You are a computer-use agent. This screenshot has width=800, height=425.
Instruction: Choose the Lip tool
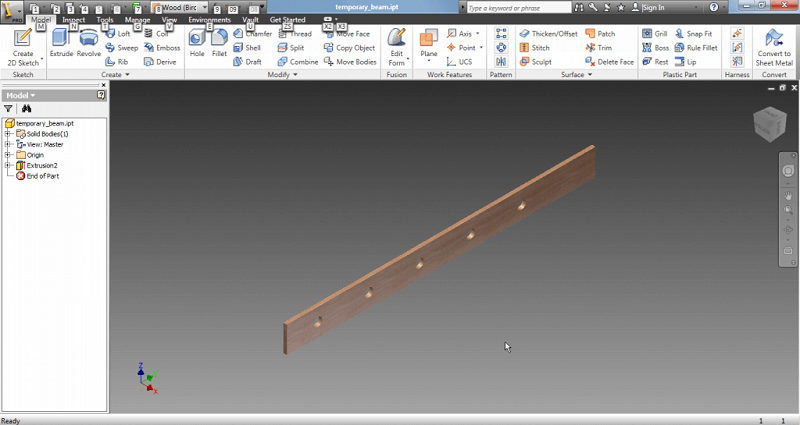685,62
